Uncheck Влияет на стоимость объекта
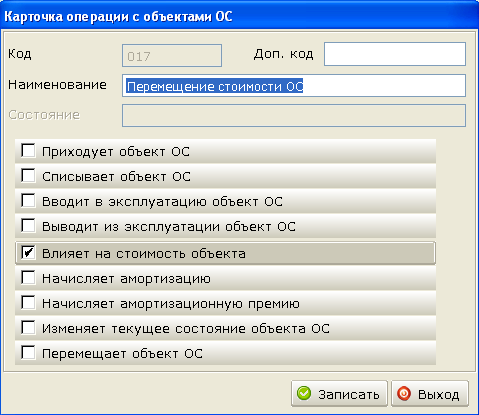479x415 pixels. [x=28, y=253]
